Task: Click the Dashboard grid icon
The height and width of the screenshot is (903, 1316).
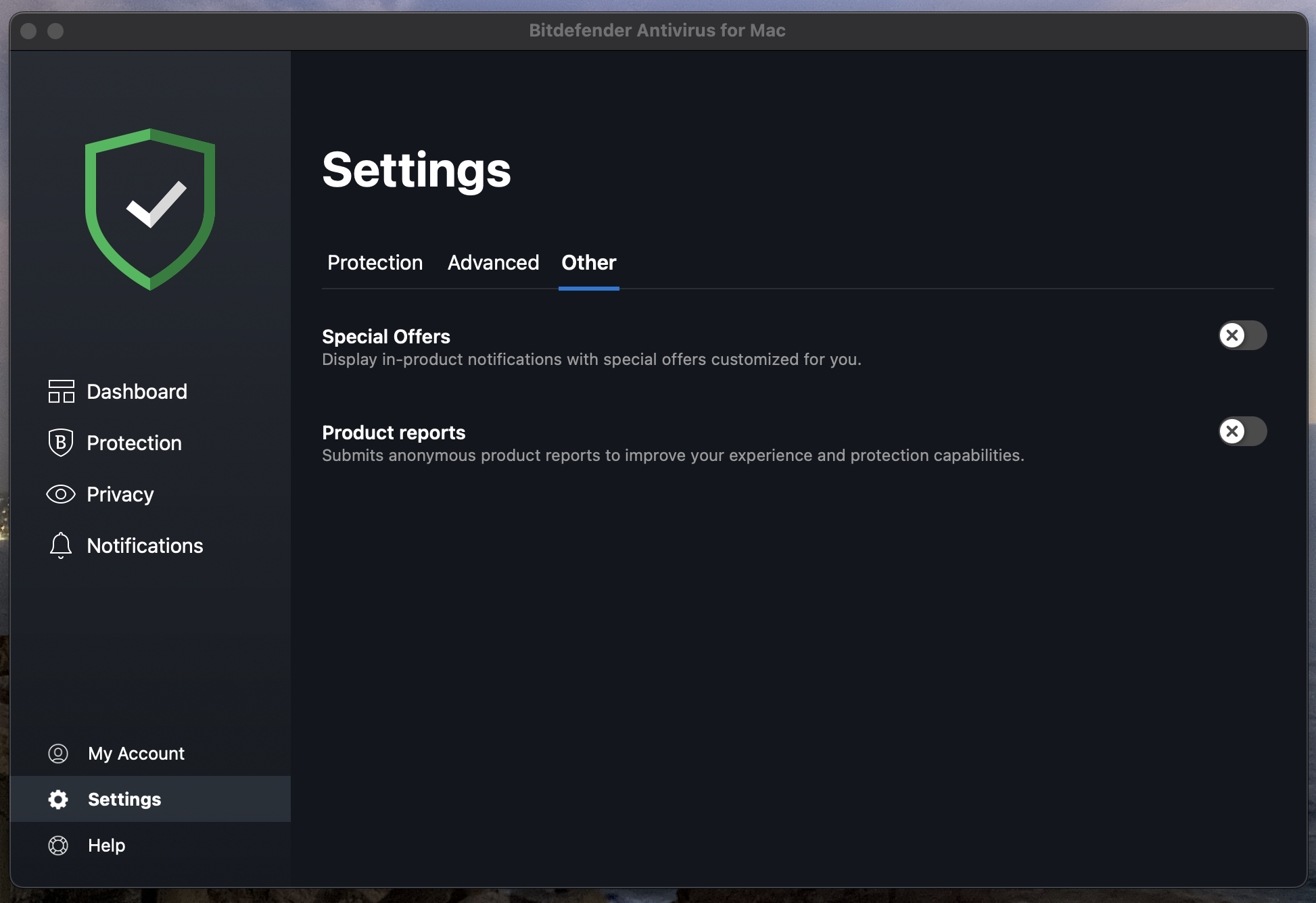Action: 61,391
